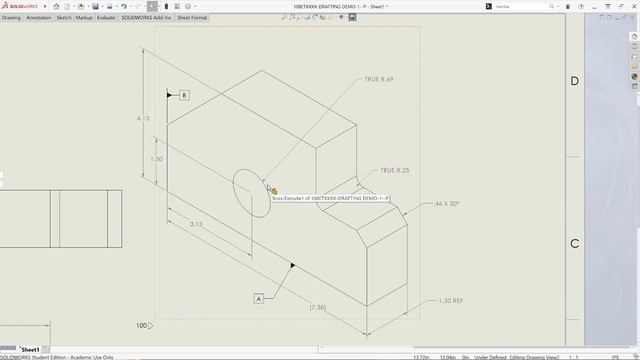
Task: Select the [7.38] dimension
Action: point(318,307)
